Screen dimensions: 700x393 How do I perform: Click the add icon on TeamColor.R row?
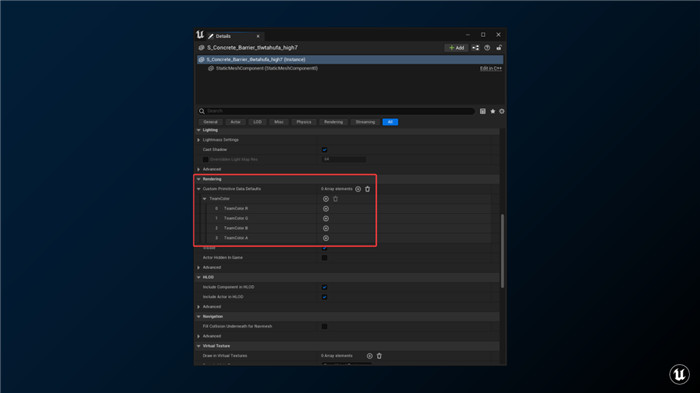(x=326, y=209)
